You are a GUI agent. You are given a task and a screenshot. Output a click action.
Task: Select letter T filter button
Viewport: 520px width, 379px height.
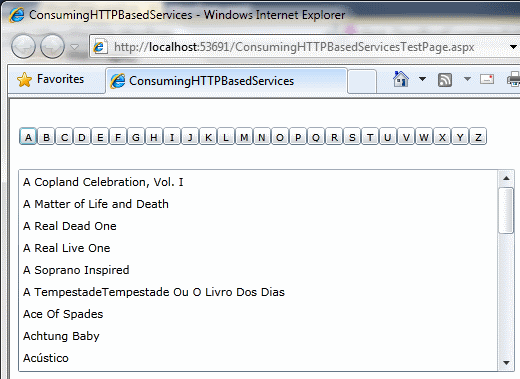pyautogui.click(x=370, y=137)
